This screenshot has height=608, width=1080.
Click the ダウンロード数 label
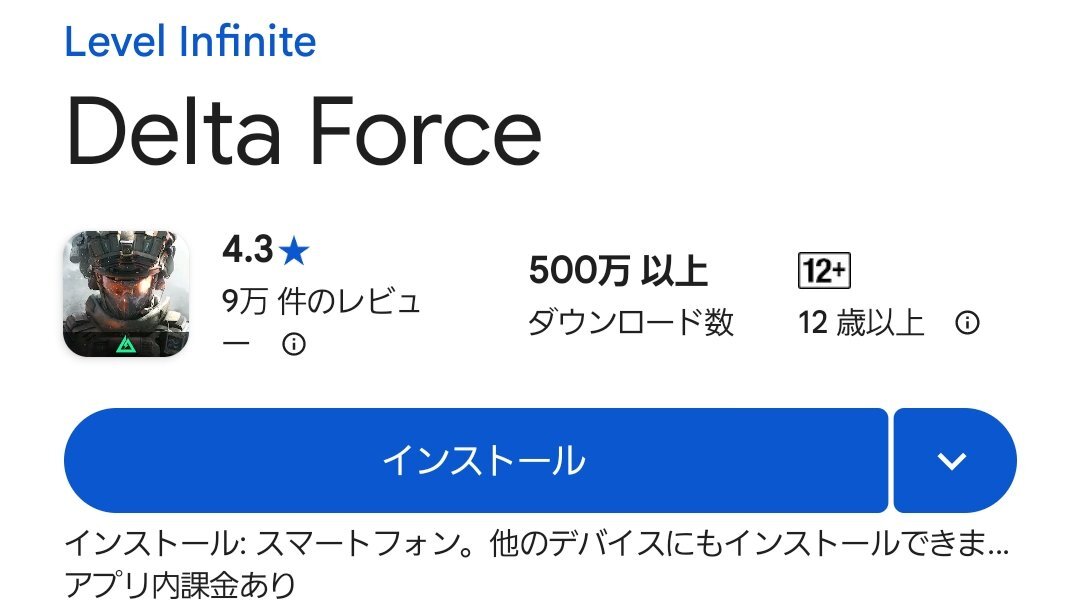point(630,322)
